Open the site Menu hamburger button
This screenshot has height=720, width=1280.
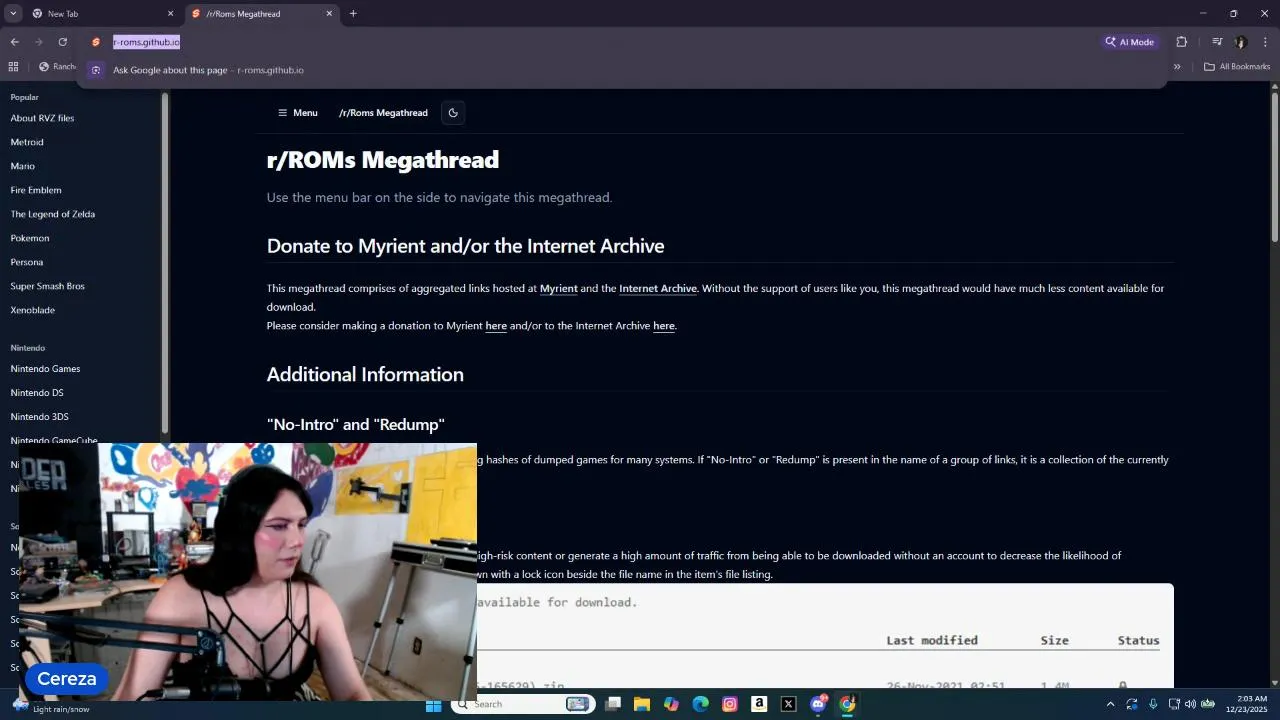[x=297, y=113]
